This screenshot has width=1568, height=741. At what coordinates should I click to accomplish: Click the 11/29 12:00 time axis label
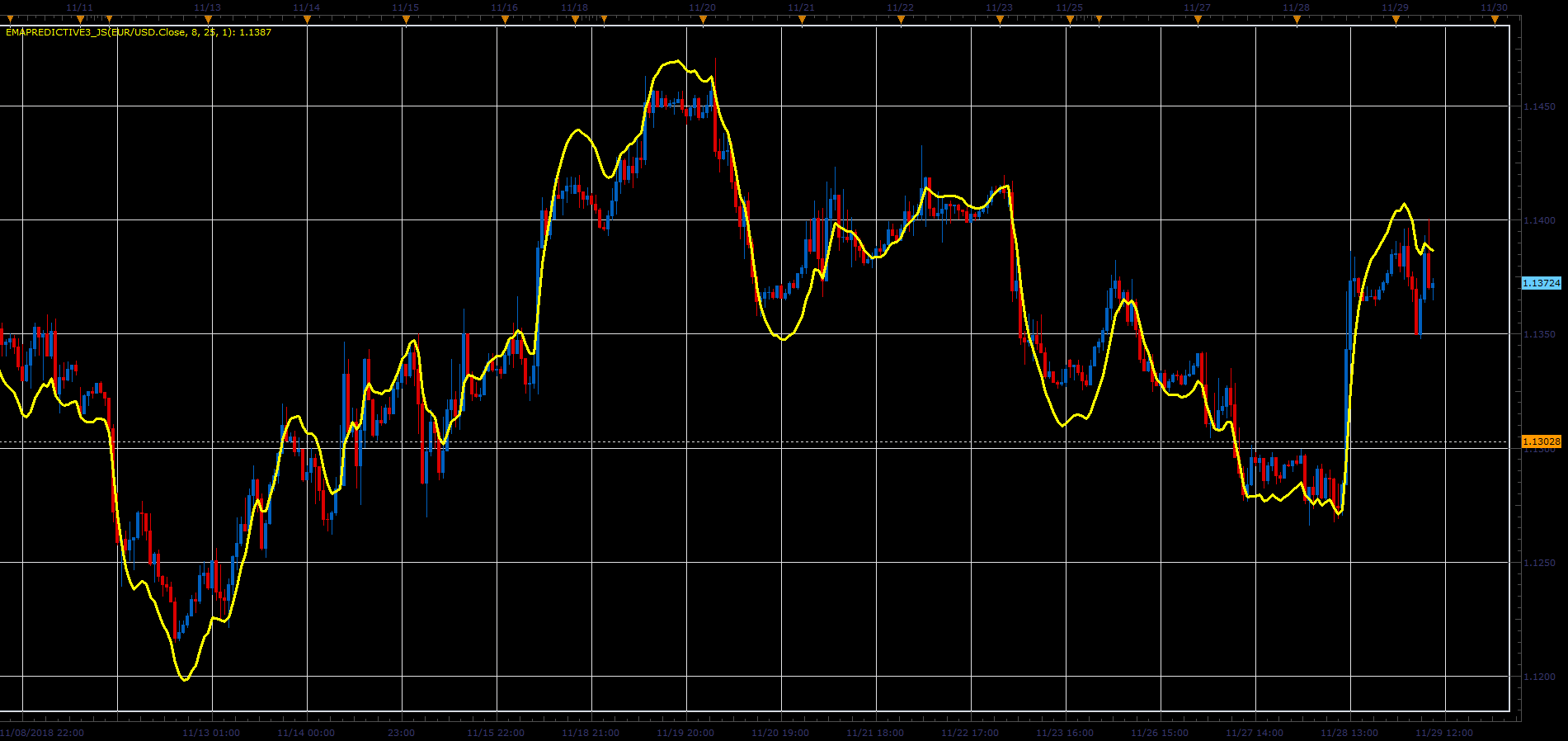point(1444,733)
